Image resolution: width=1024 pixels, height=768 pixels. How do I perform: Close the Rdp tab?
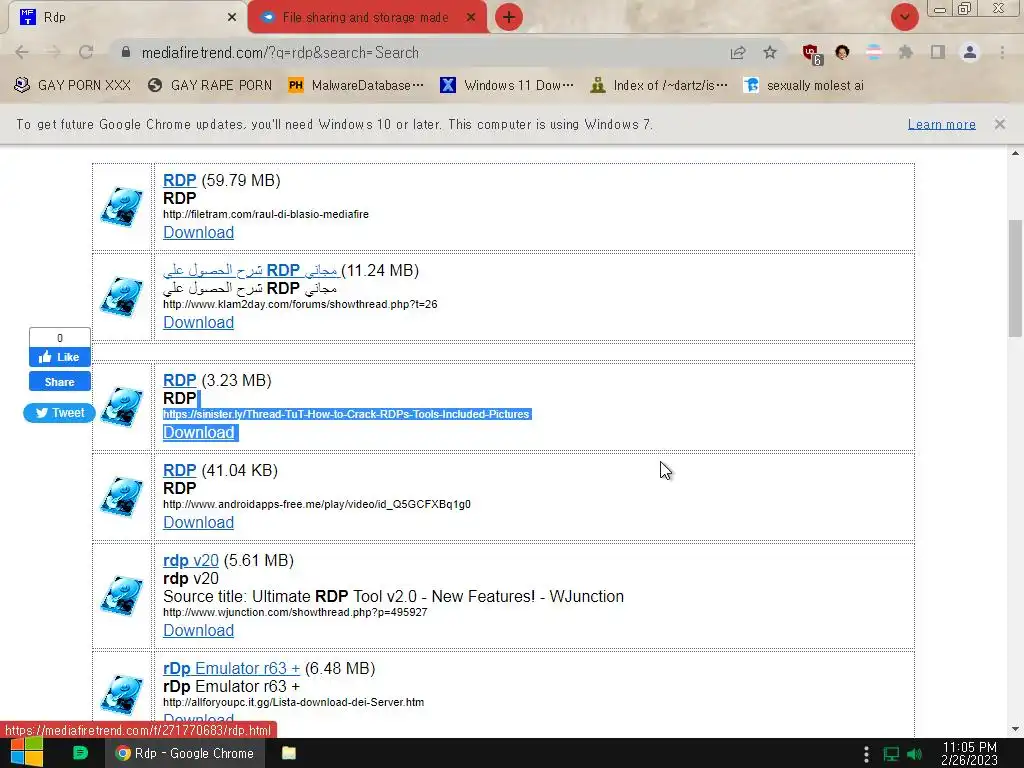pyautogui.click(x=232, y=17)
